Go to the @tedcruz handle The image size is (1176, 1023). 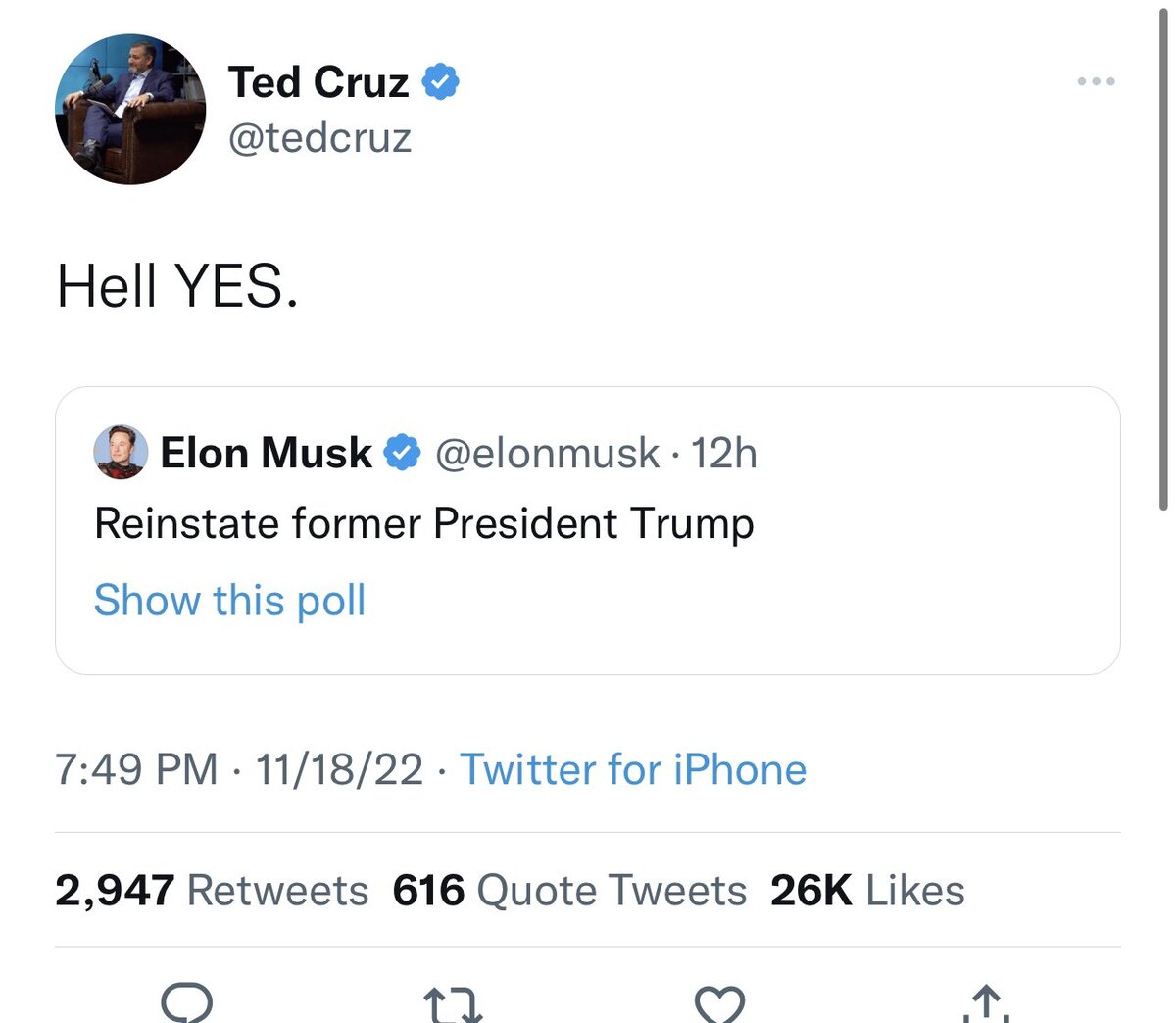[319, 138]
